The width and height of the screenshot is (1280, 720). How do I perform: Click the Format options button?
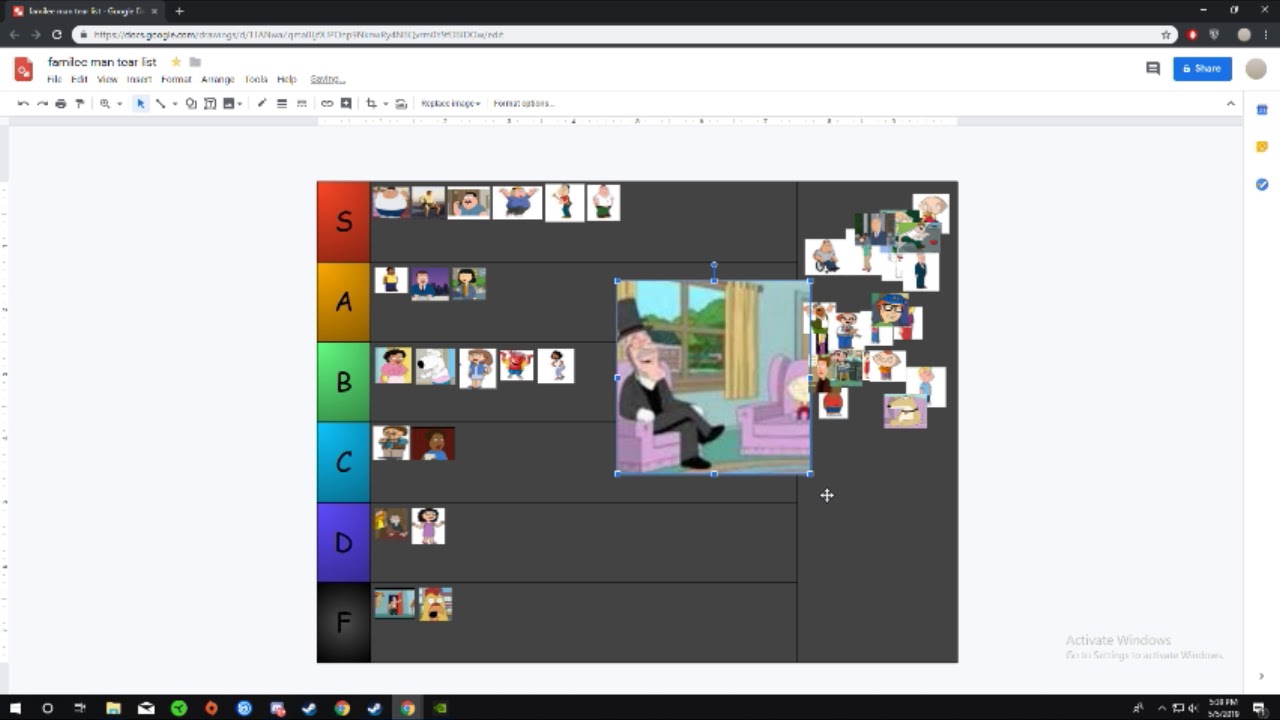(522, 103)
